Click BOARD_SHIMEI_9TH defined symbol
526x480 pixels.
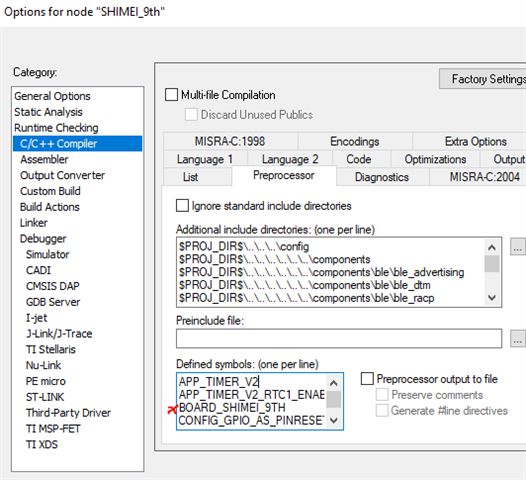click(x=232, y=408)
